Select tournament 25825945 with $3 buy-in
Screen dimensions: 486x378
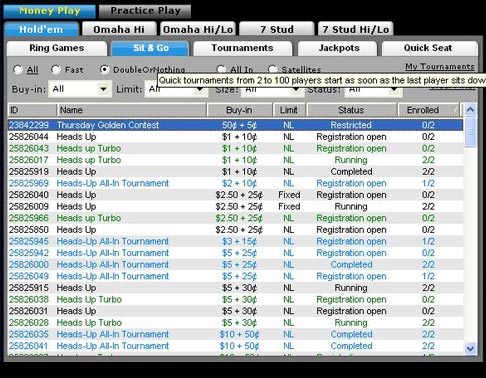(235, 241)
